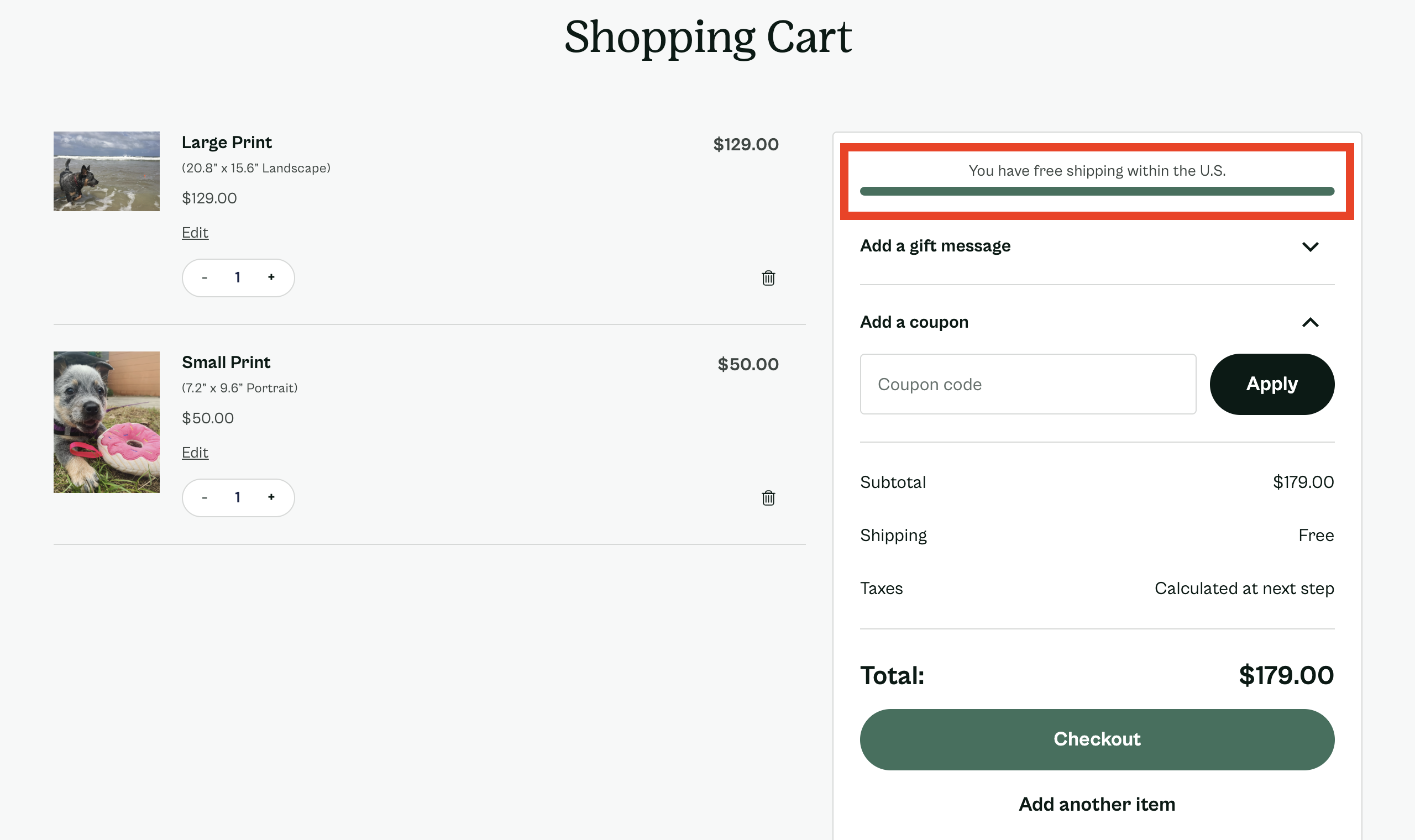Decrease Small Print quantity with minus

(x=205, y=497)
